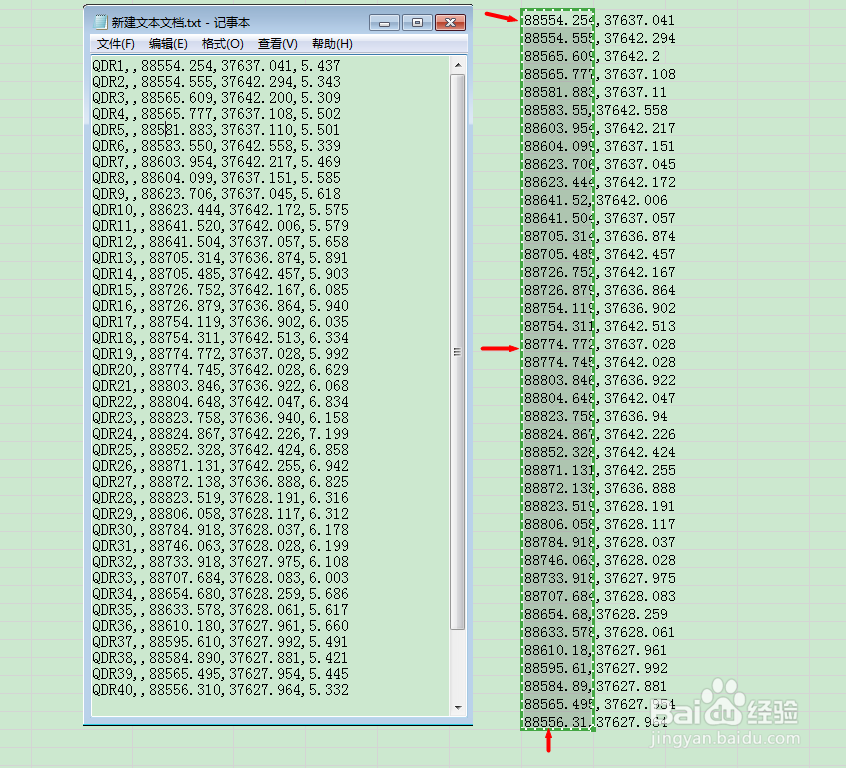Viewport: 846px width, 768px height.
Task: Select spreadsheet cell 88852.328,37642.424
Action: pos(558,452)
